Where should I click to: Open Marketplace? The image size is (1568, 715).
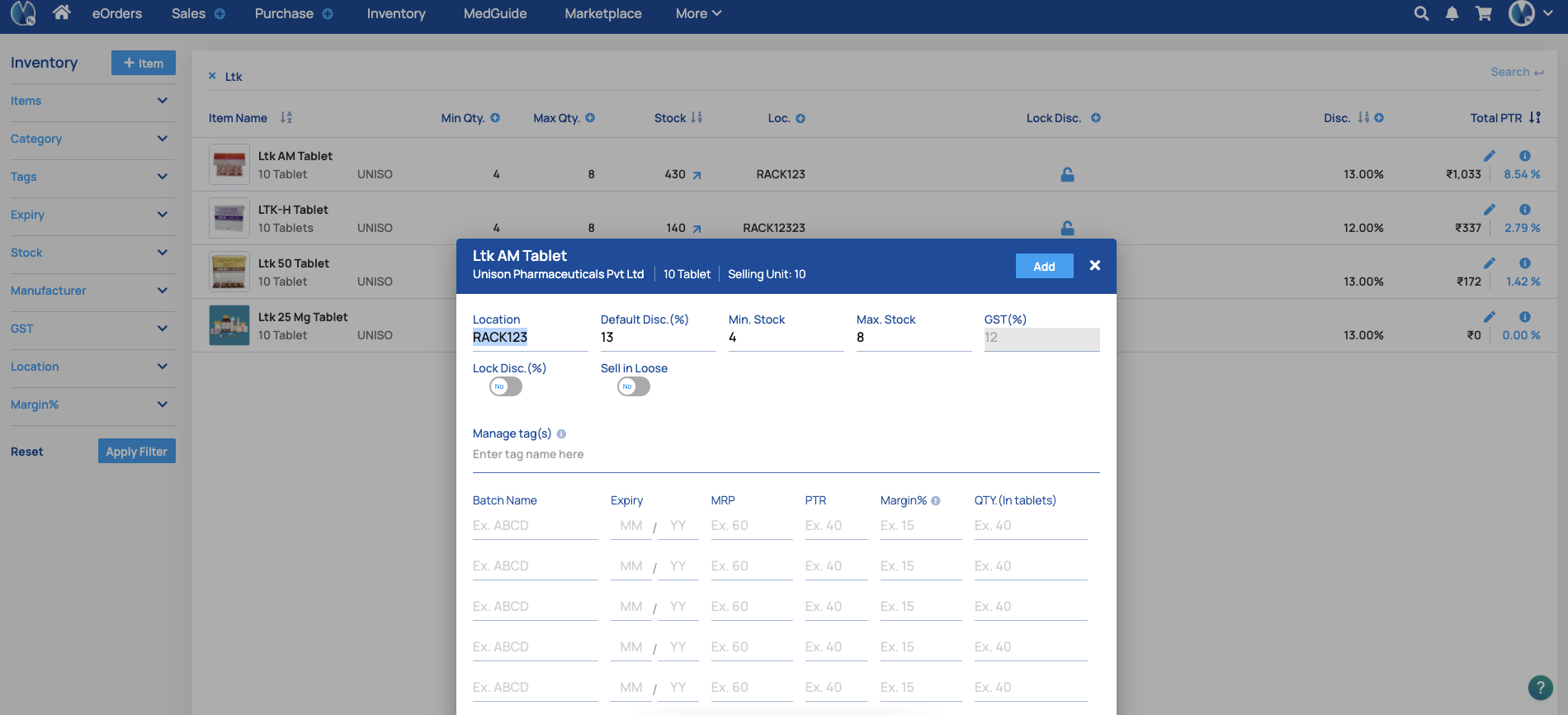603,14
